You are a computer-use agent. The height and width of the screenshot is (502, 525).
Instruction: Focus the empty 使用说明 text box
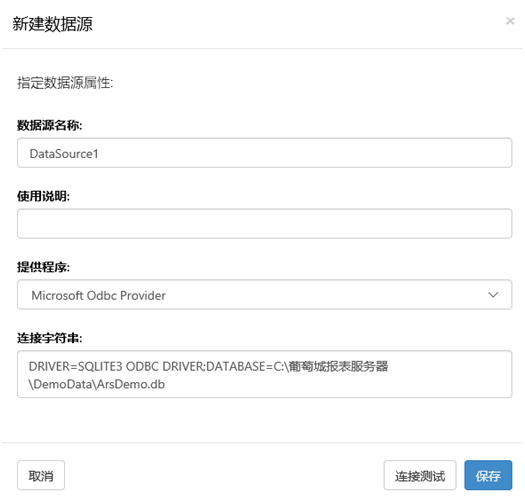tap(265, 224)
